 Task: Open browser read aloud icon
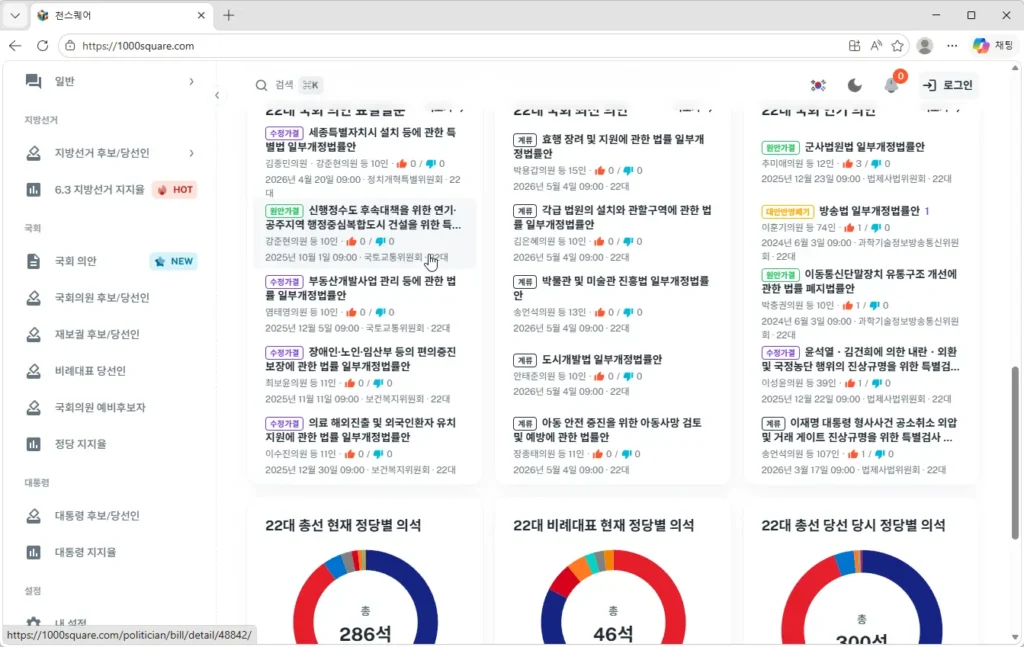pos(876,46)
